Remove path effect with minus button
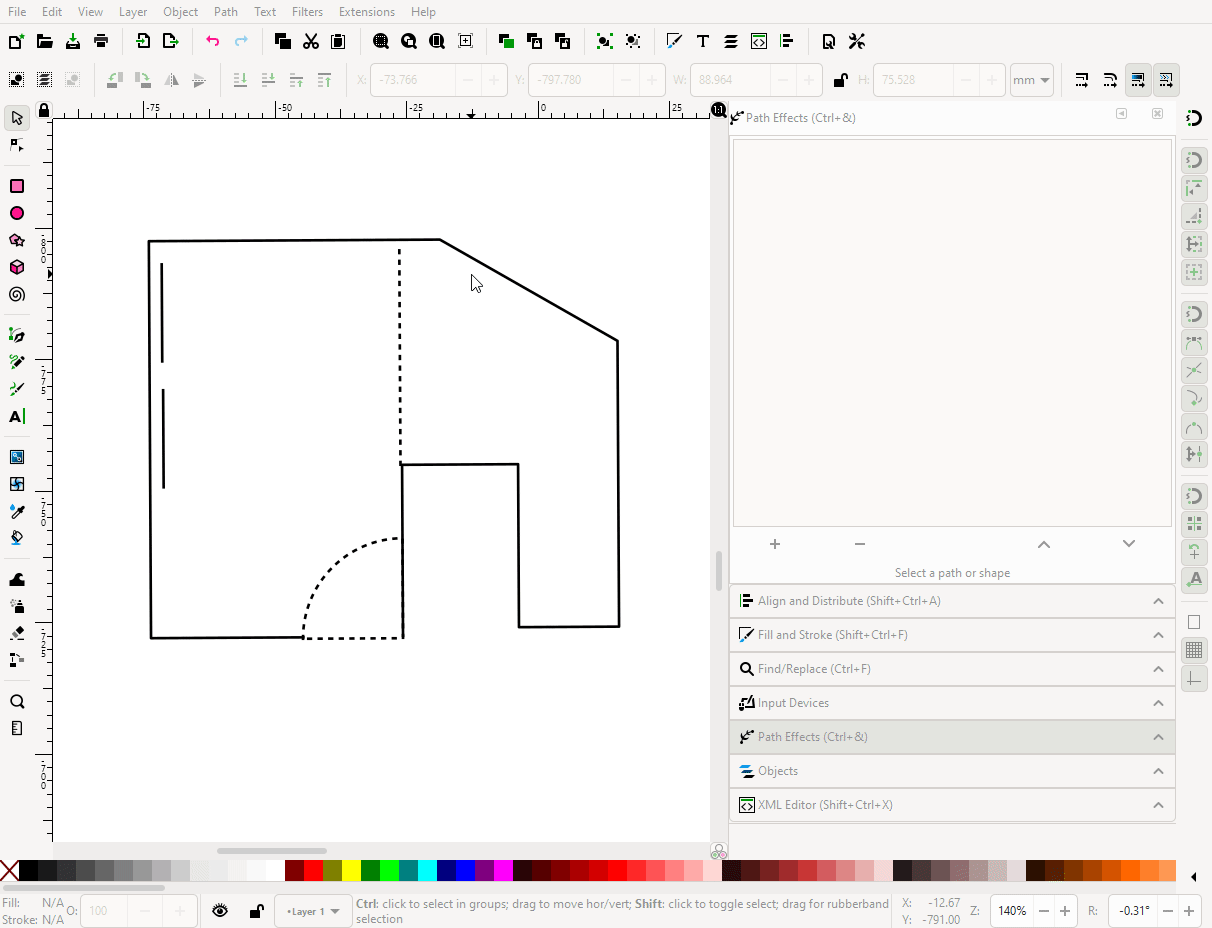 860,544
